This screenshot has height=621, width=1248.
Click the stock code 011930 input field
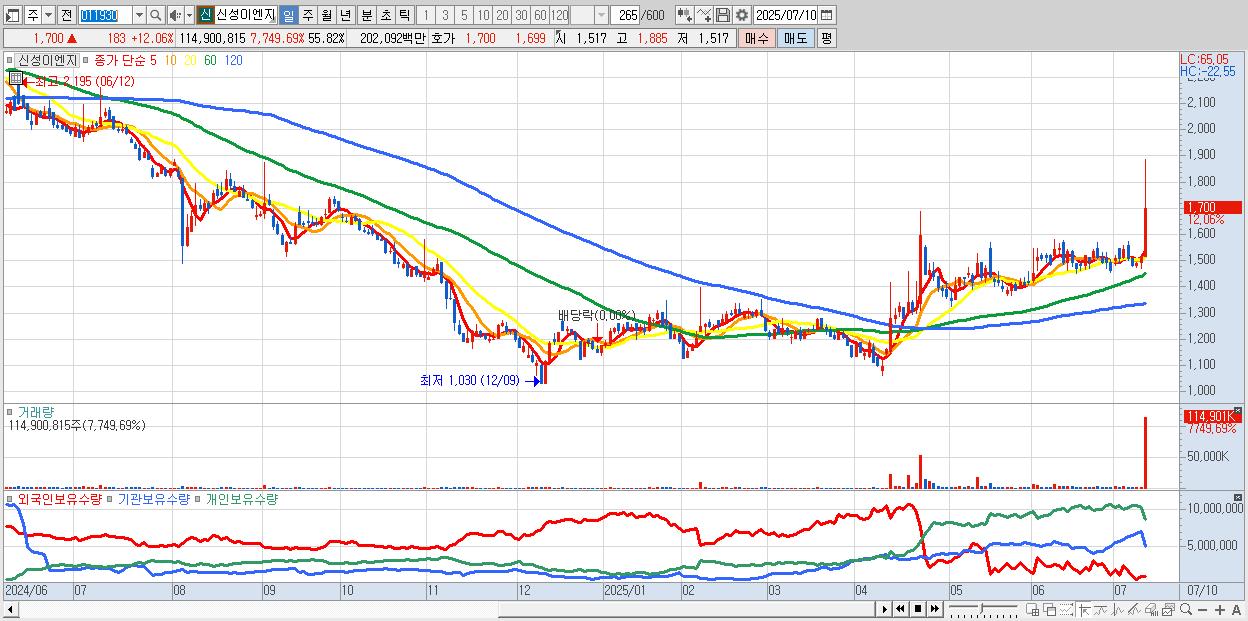[105, 15]
